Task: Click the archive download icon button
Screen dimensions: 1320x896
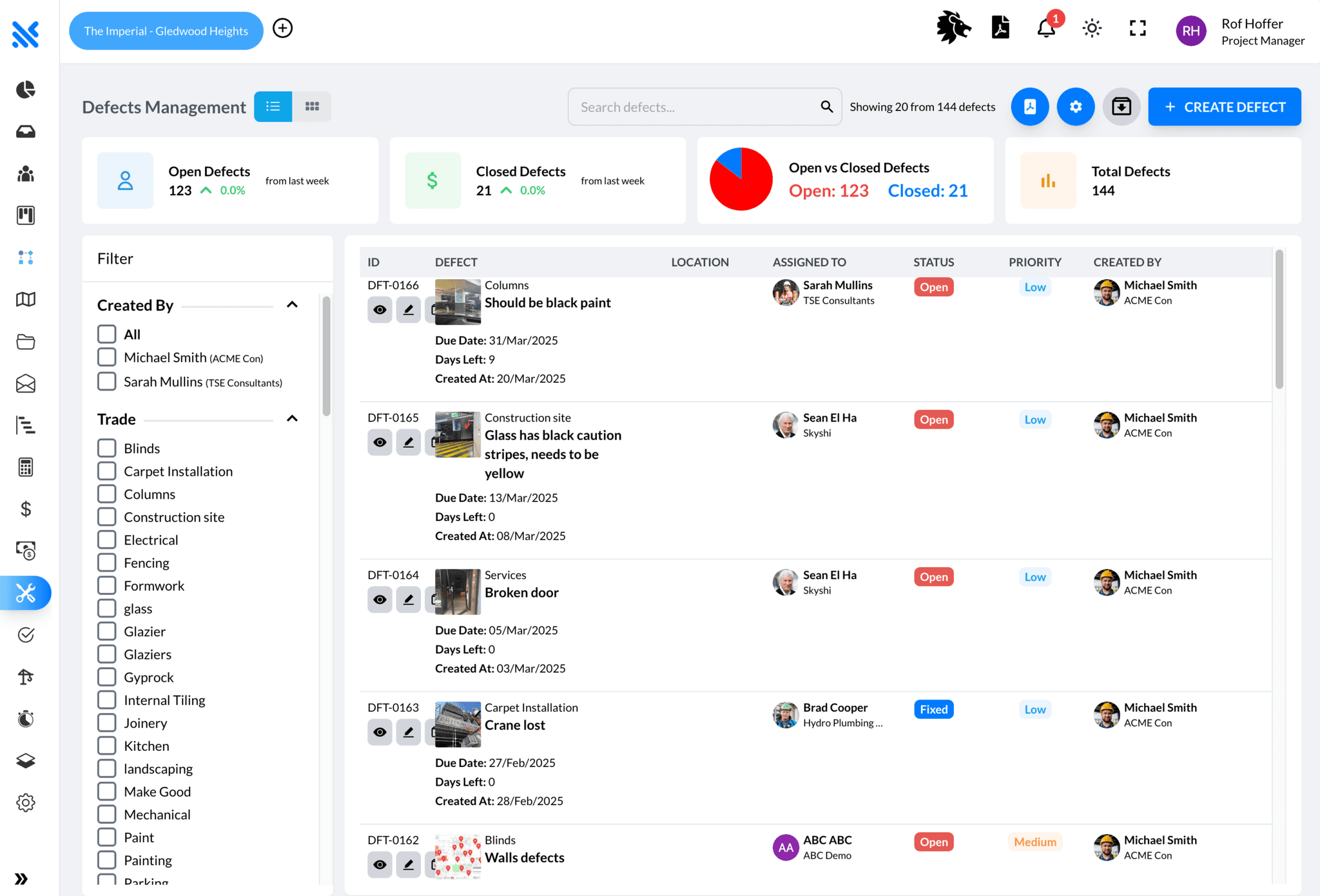Action: [x=1121, y=107]
